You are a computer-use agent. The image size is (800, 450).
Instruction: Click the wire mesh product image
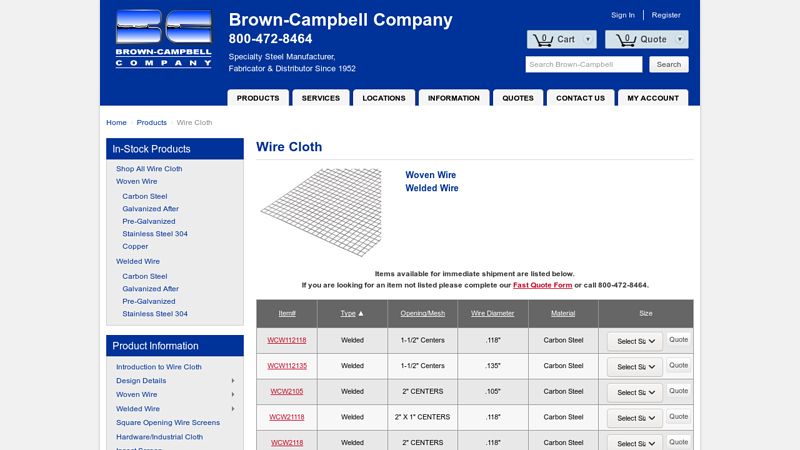(321, 212)
